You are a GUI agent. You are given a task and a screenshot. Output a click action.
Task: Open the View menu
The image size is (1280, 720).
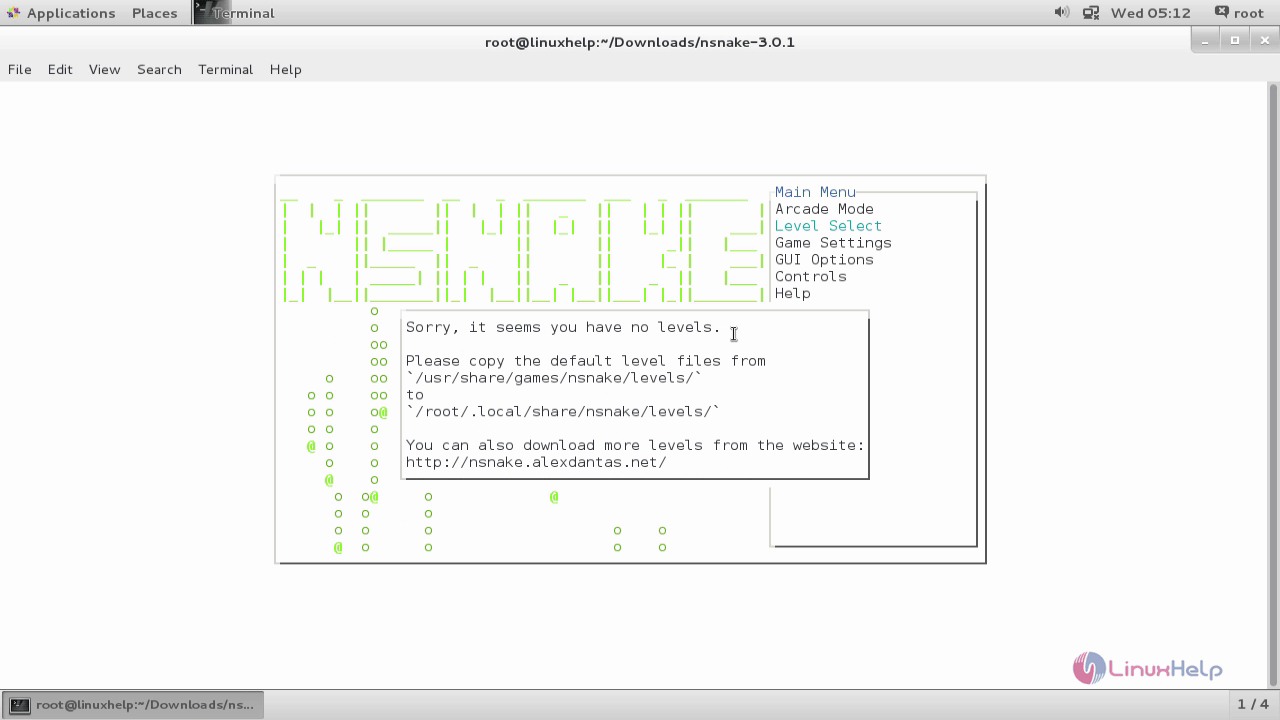point(104,69)
